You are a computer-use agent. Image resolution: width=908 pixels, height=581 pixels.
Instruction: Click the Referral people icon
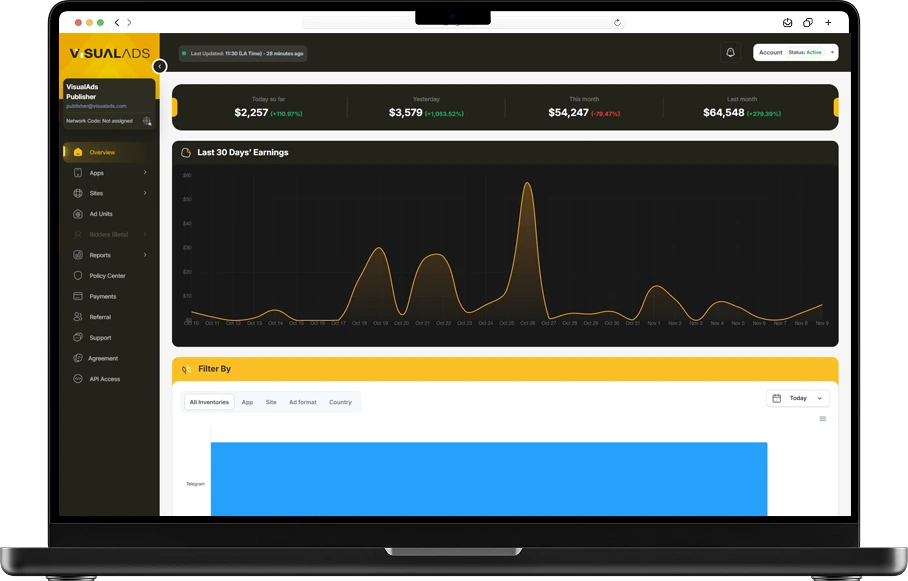80,316
